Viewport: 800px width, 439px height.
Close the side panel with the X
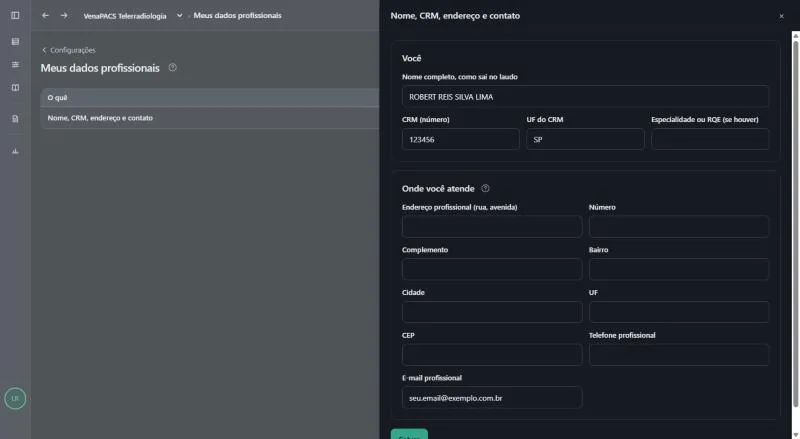781,16
